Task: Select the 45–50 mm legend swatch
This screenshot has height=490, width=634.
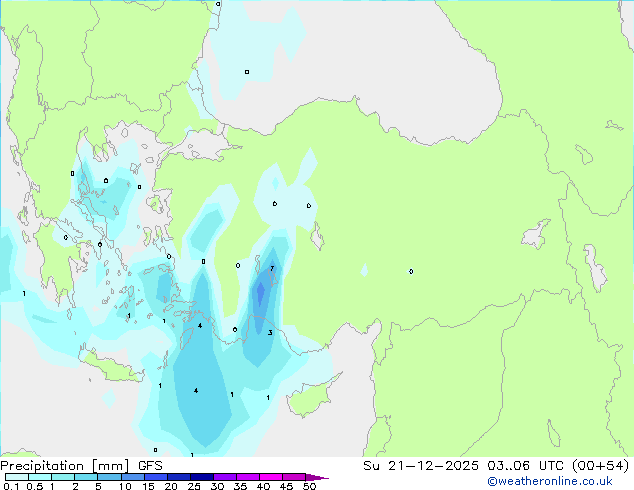Action: coord(294,477)
